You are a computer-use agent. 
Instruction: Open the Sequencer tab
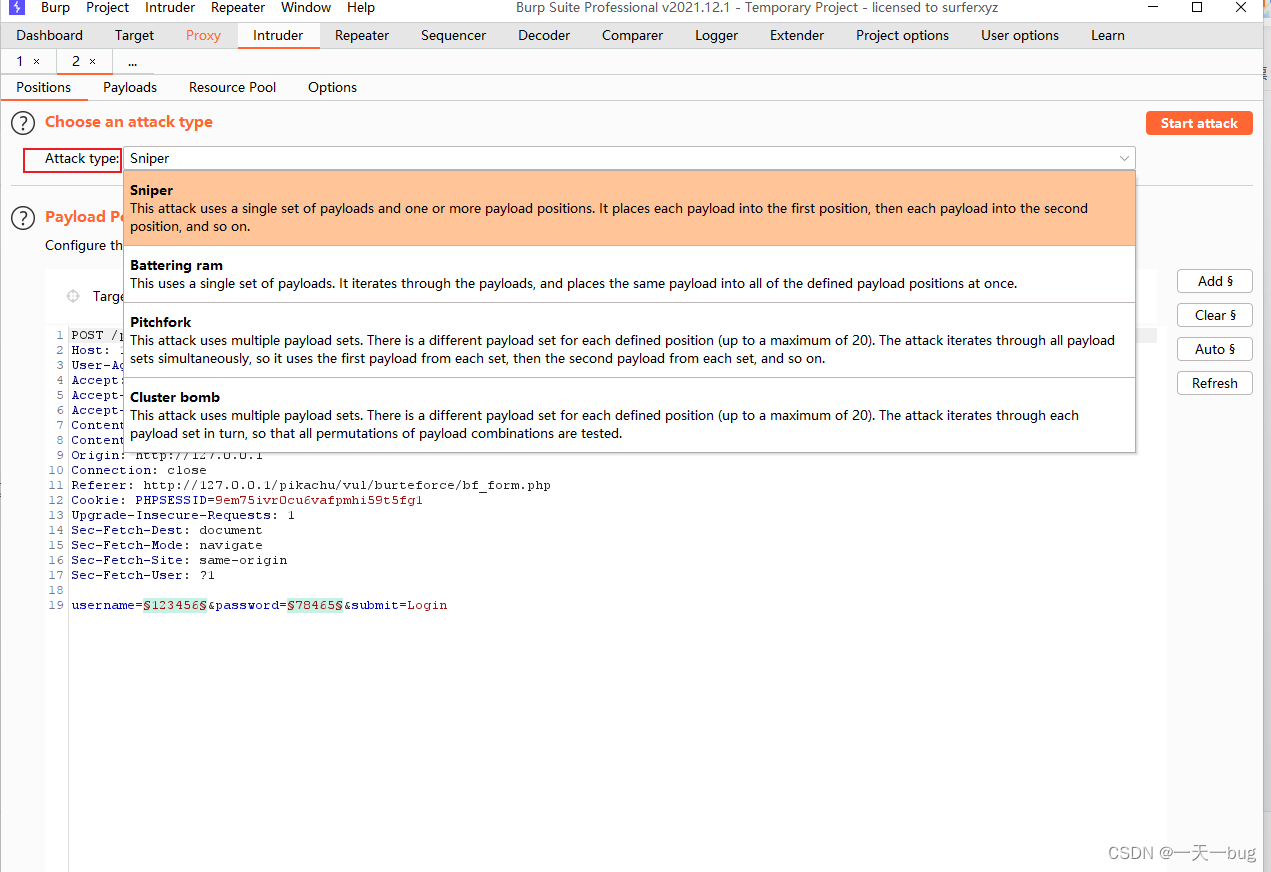(453, 35)
